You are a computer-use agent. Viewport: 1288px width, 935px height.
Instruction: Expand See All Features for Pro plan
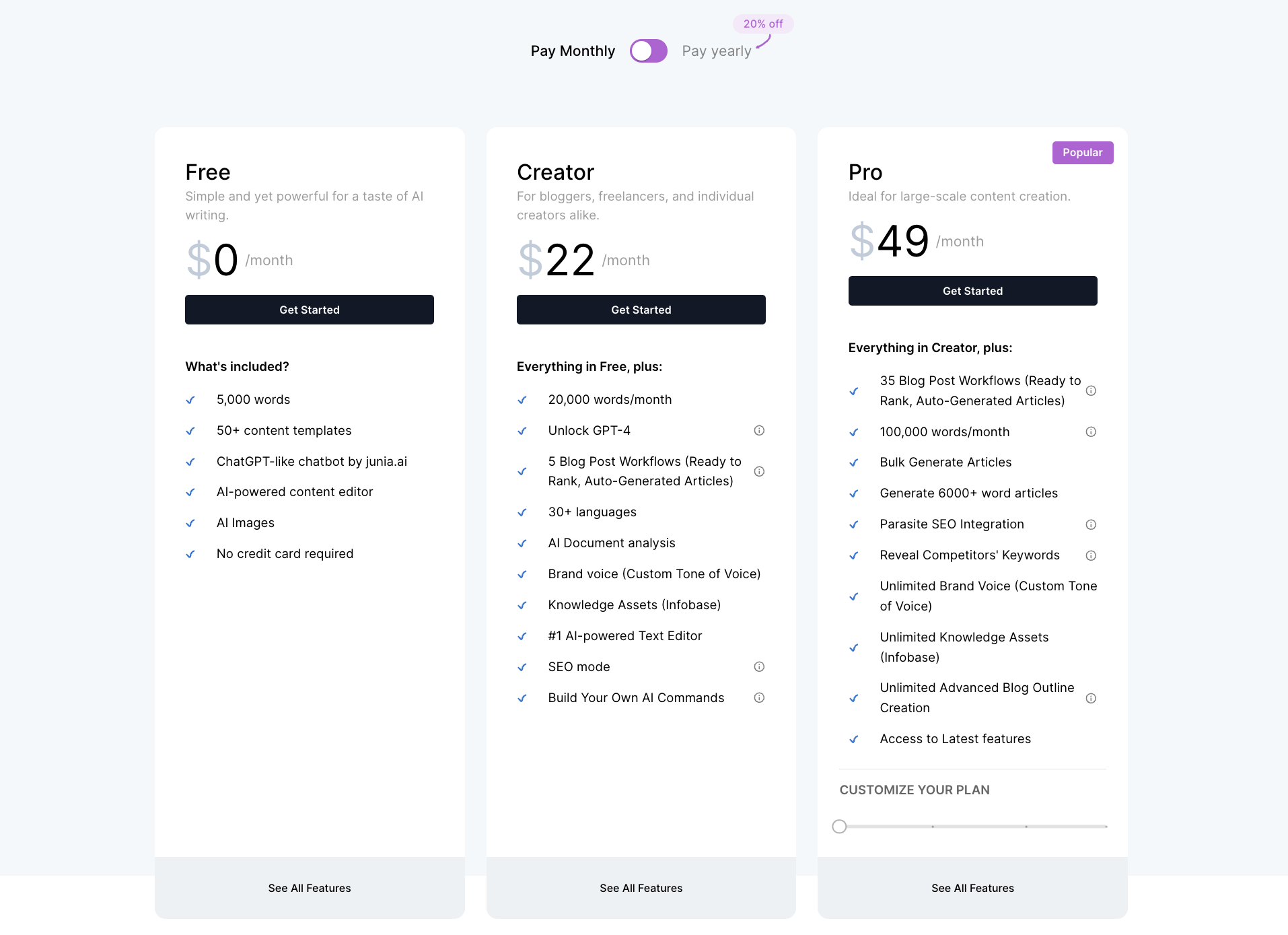(x=972, y=888)
